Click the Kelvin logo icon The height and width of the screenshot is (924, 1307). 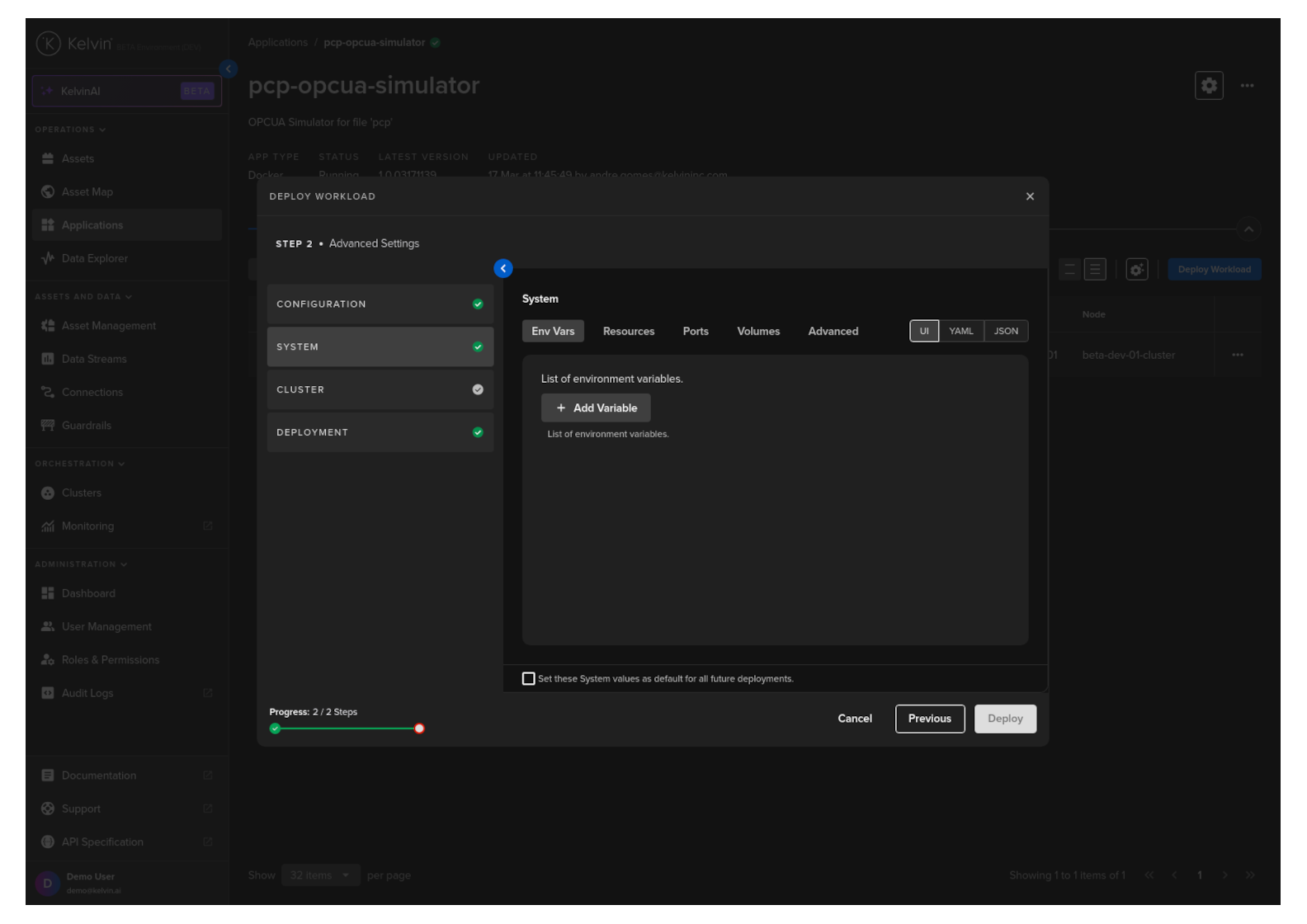[x=48, y=43]
